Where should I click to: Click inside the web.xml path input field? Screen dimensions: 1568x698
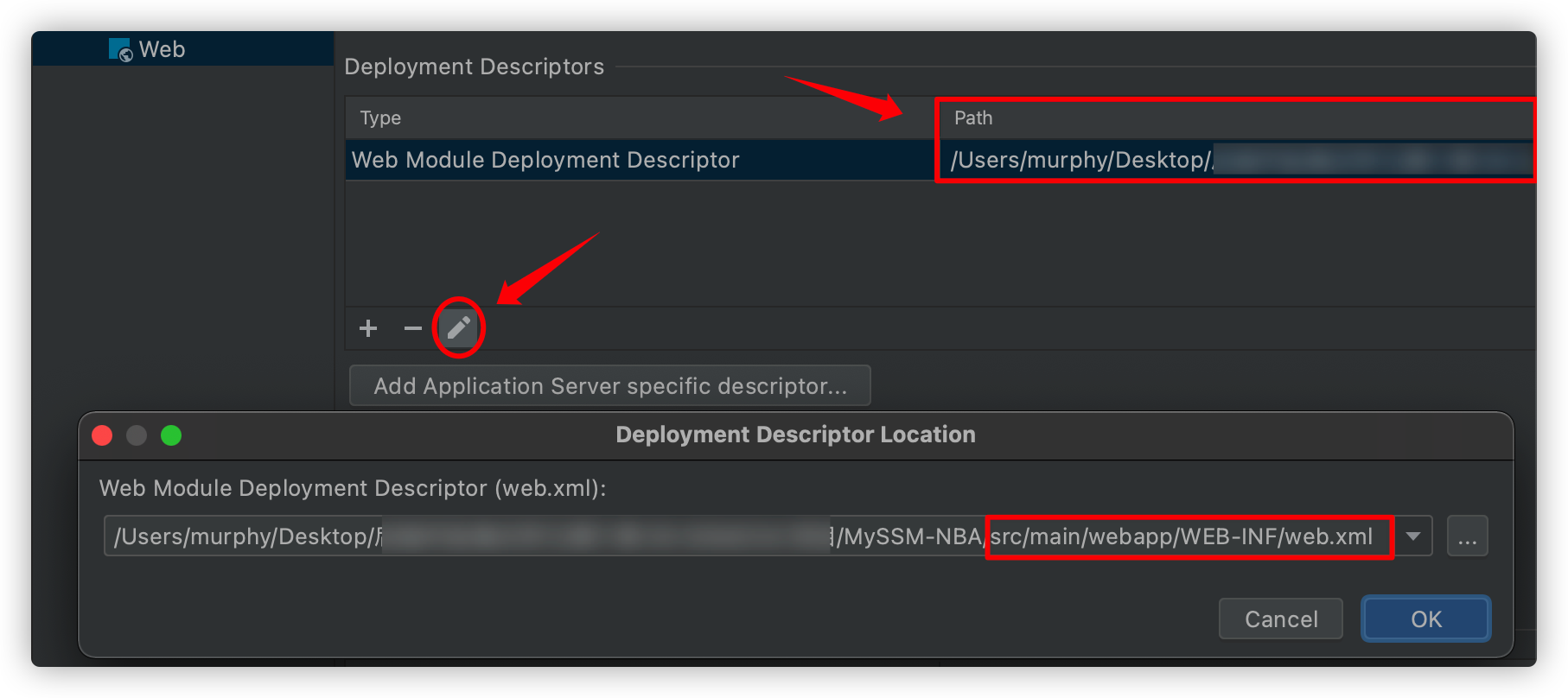(x=749, y=536)
